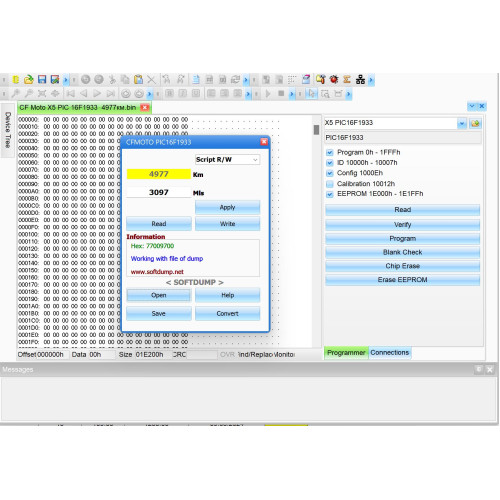Click the network tree icon in toolbar
This screenshot has height=500, width=500.
(x=360, y=79)
